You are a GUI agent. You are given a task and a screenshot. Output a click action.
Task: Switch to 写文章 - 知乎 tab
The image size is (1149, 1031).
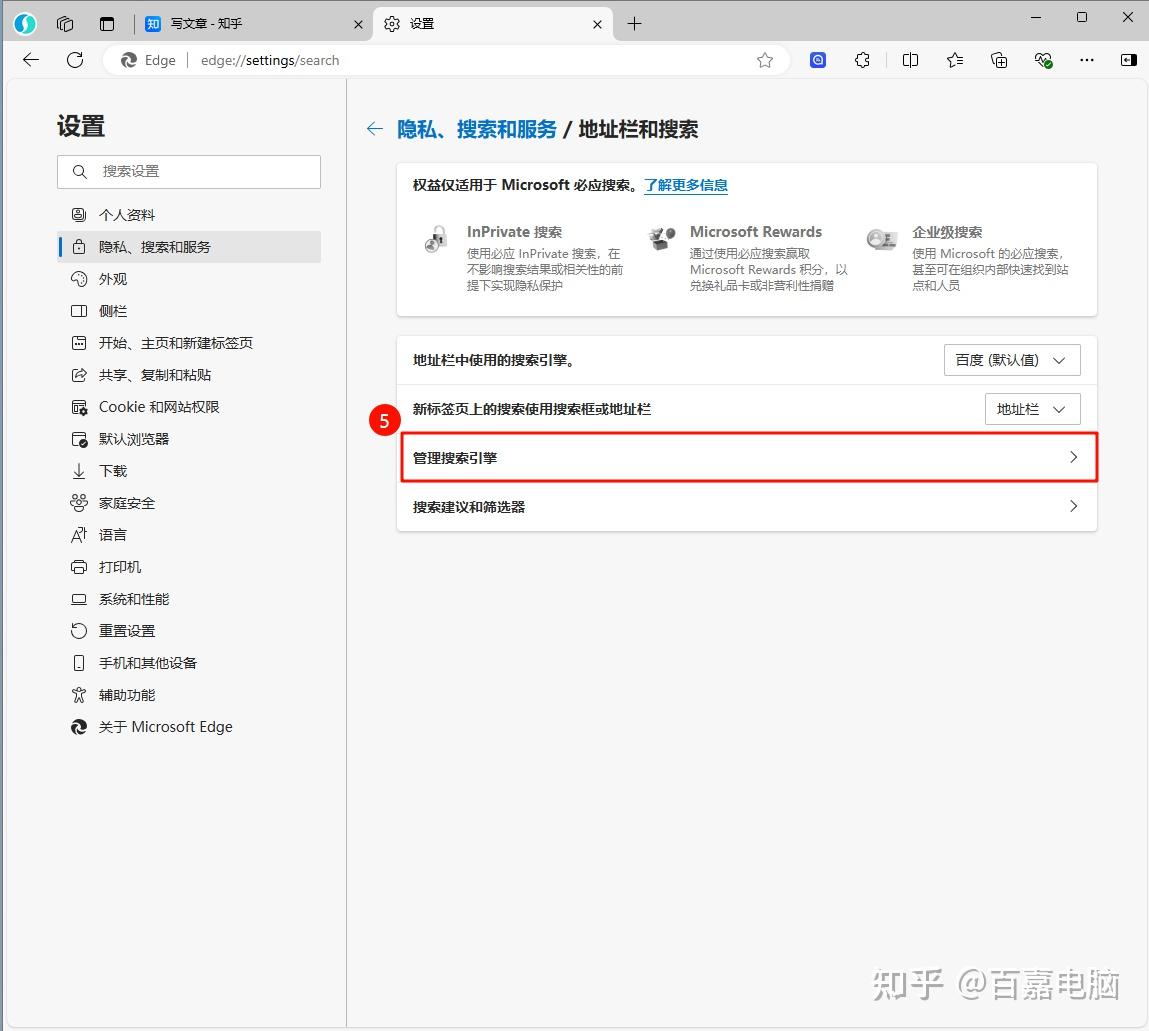(x=254, y=24)
